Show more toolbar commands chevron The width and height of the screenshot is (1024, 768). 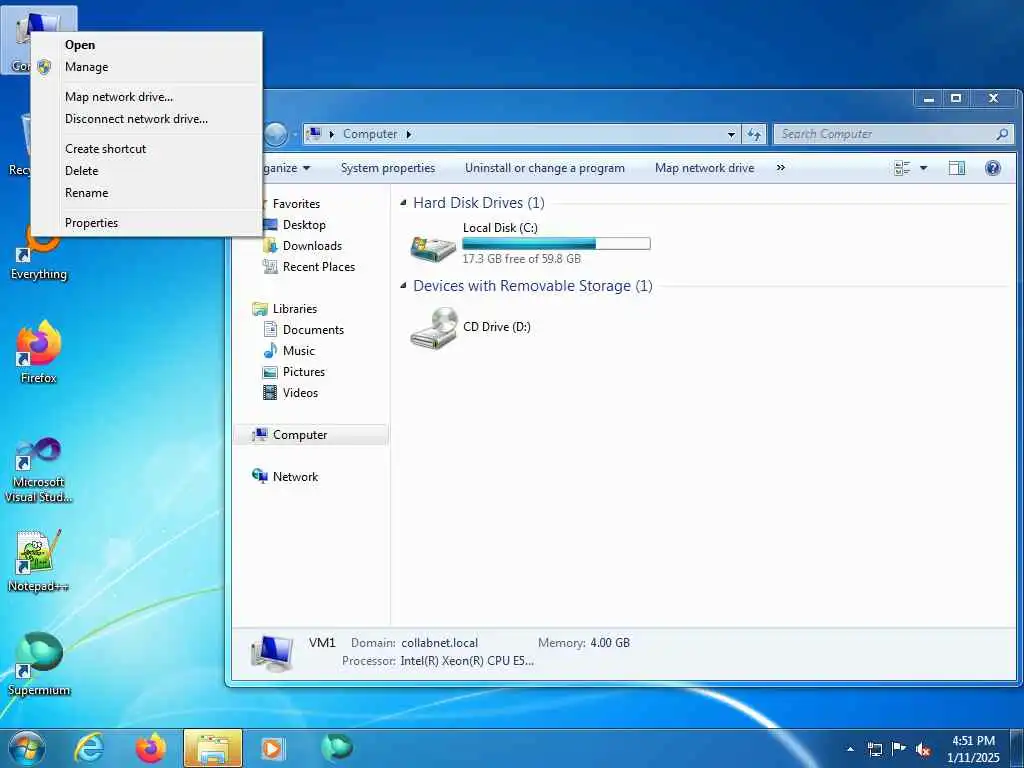[780, 168]
